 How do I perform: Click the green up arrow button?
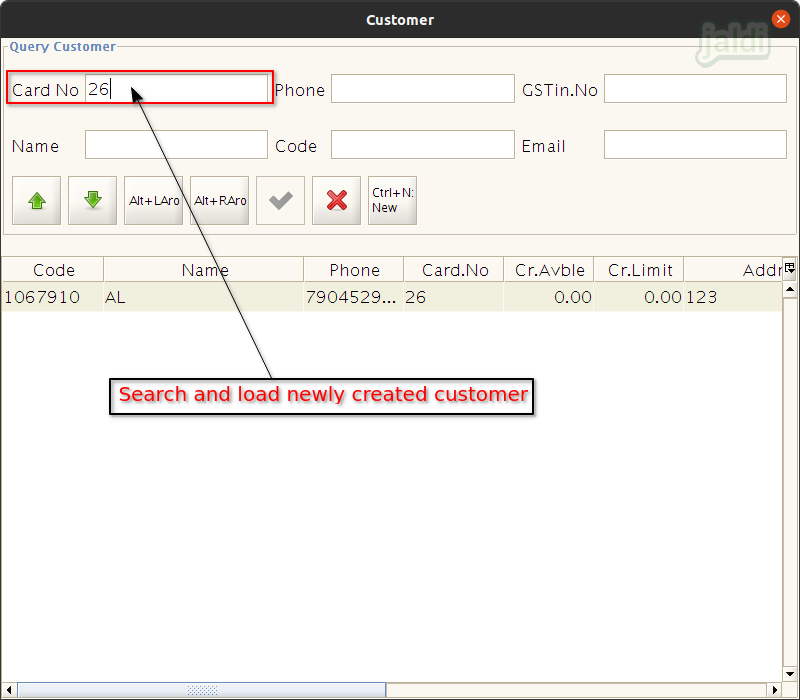[x=36, y=201]
